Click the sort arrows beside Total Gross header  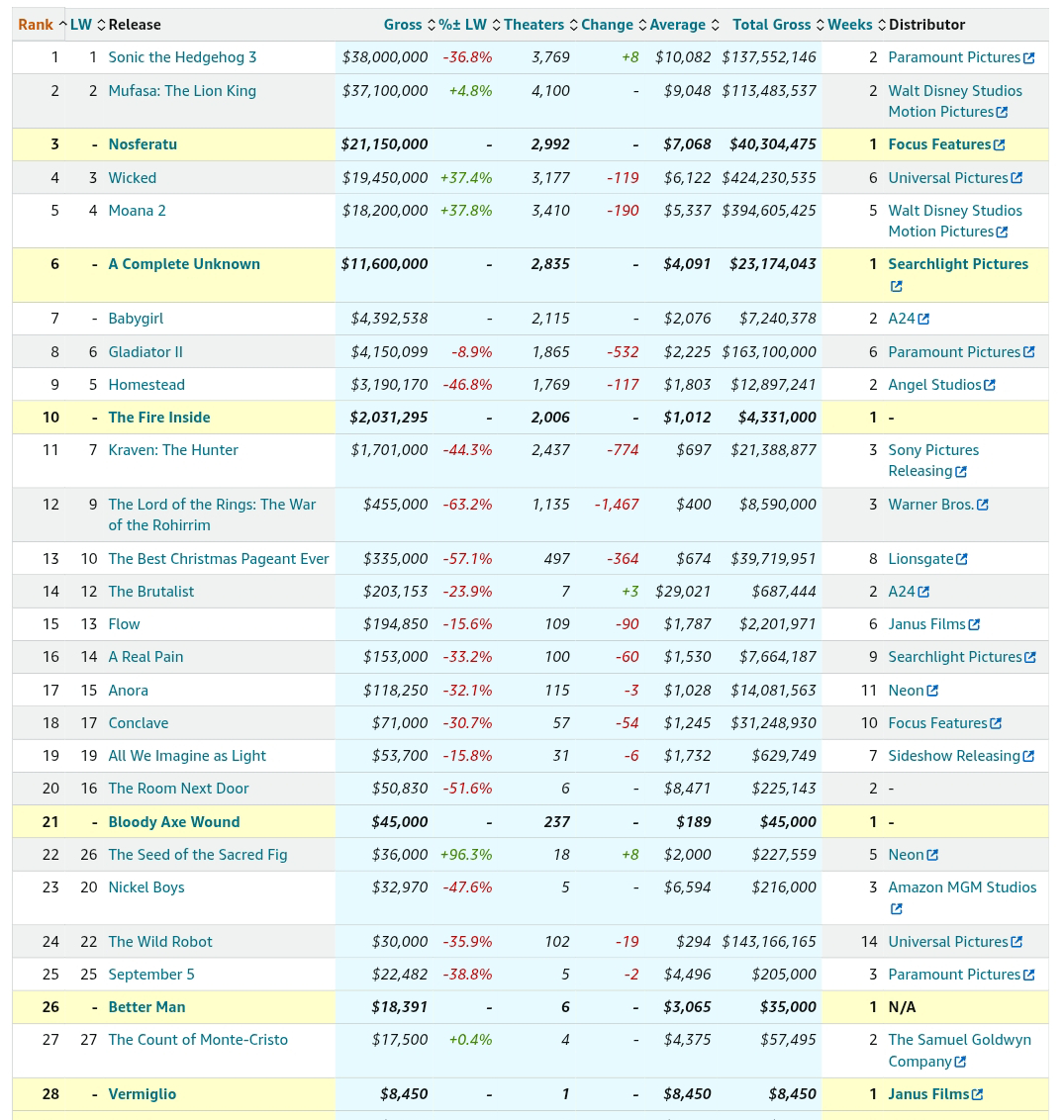820,25
